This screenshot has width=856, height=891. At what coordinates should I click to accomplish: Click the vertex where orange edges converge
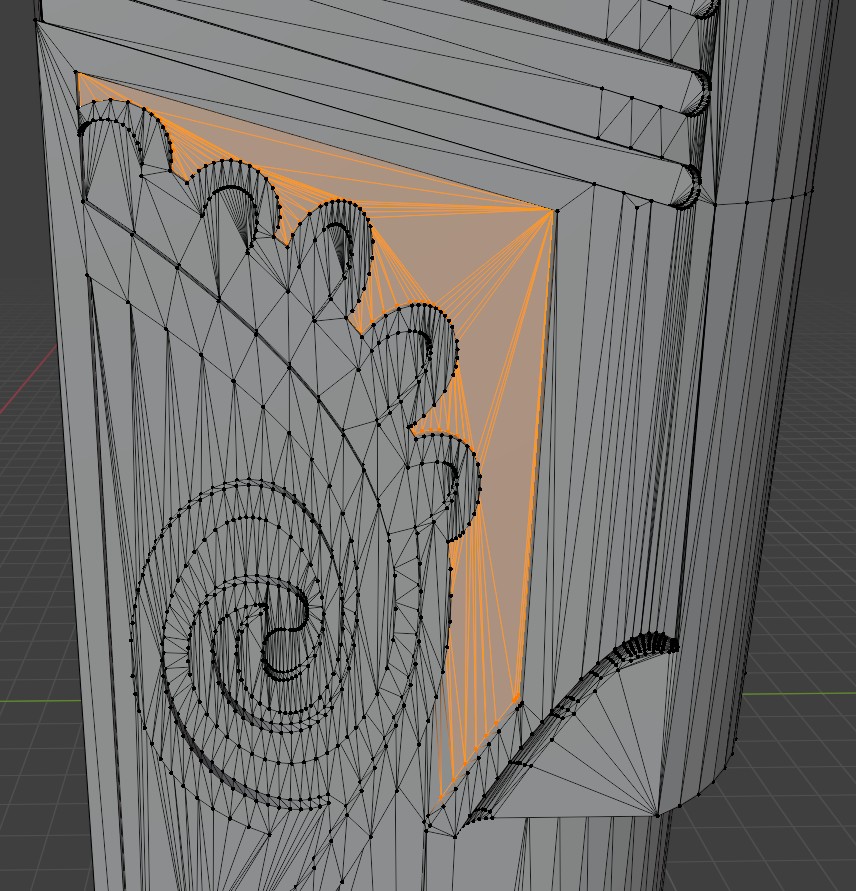click(x=552, y=211)
